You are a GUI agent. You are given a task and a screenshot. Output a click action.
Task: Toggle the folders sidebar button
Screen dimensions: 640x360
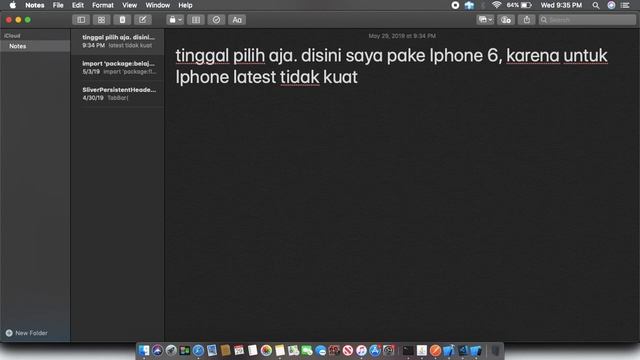pos(81,20)
